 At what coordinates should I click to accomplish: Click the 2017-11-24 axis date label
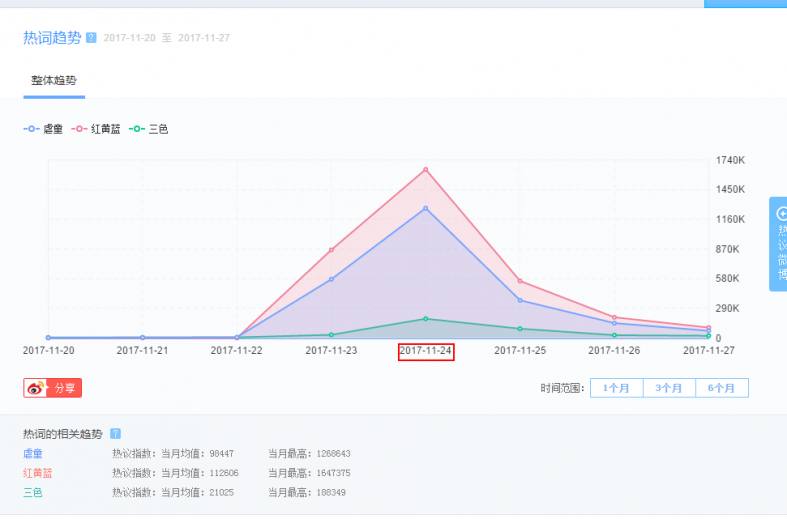pos(426,351)
